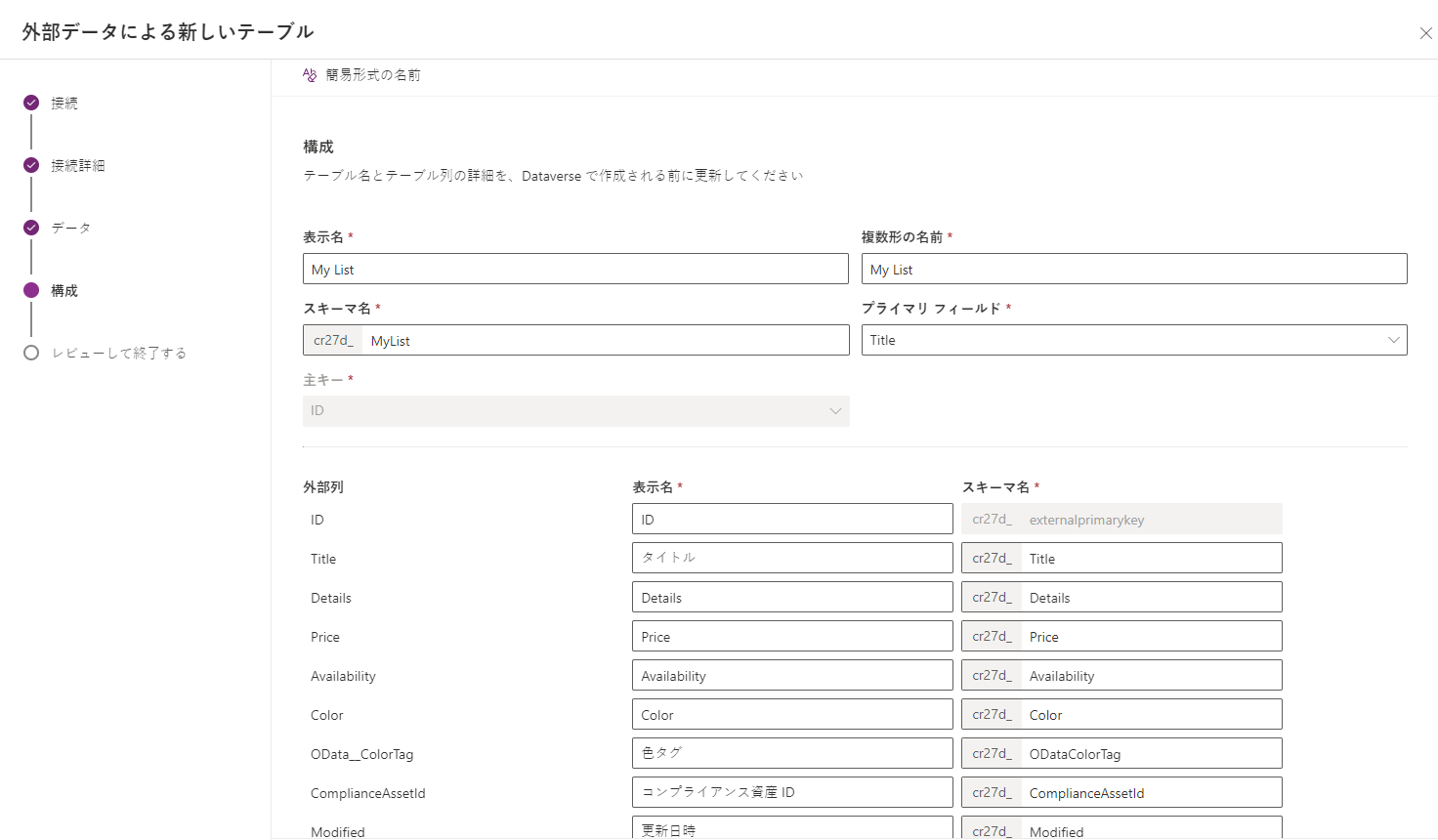Image resolution: width=1438 pixels, height=840 pixels.
Task: Edit Availability column display name
Action: (x=792, y=675)
